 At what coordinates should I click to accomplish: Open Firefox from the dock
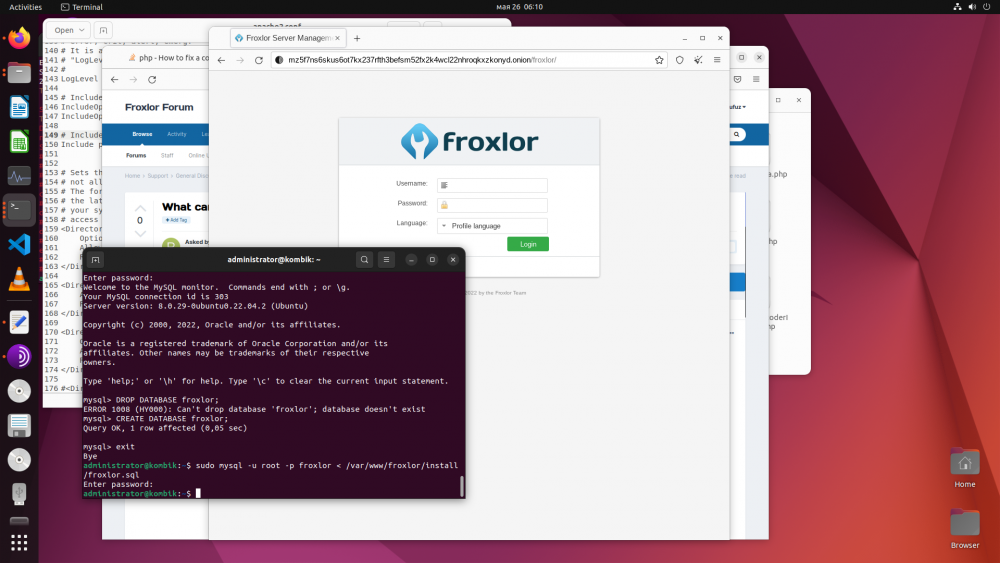pos(19,38)
